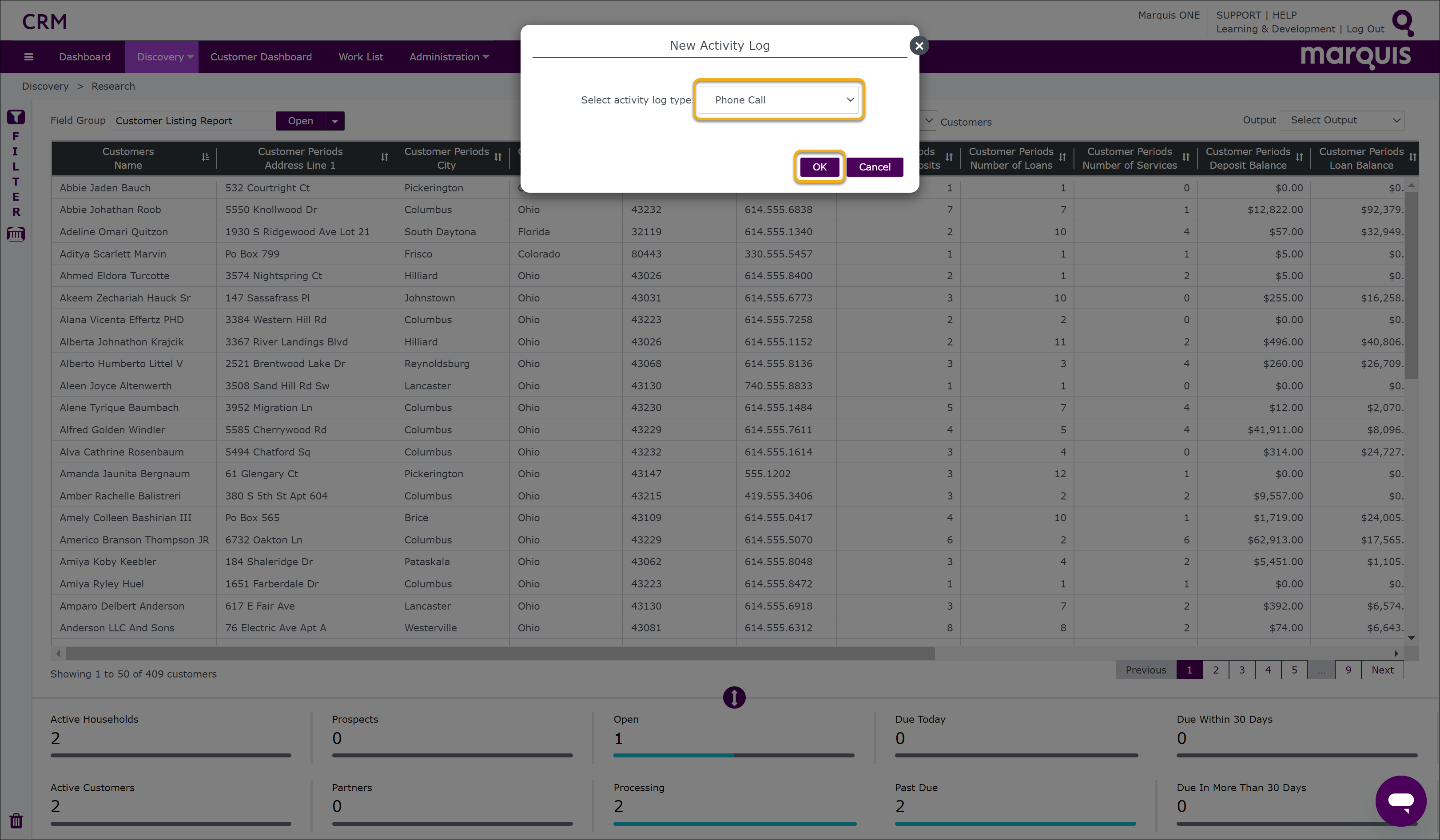Click the Field Group input field
1440x840 pixels.
pos(193,120)
